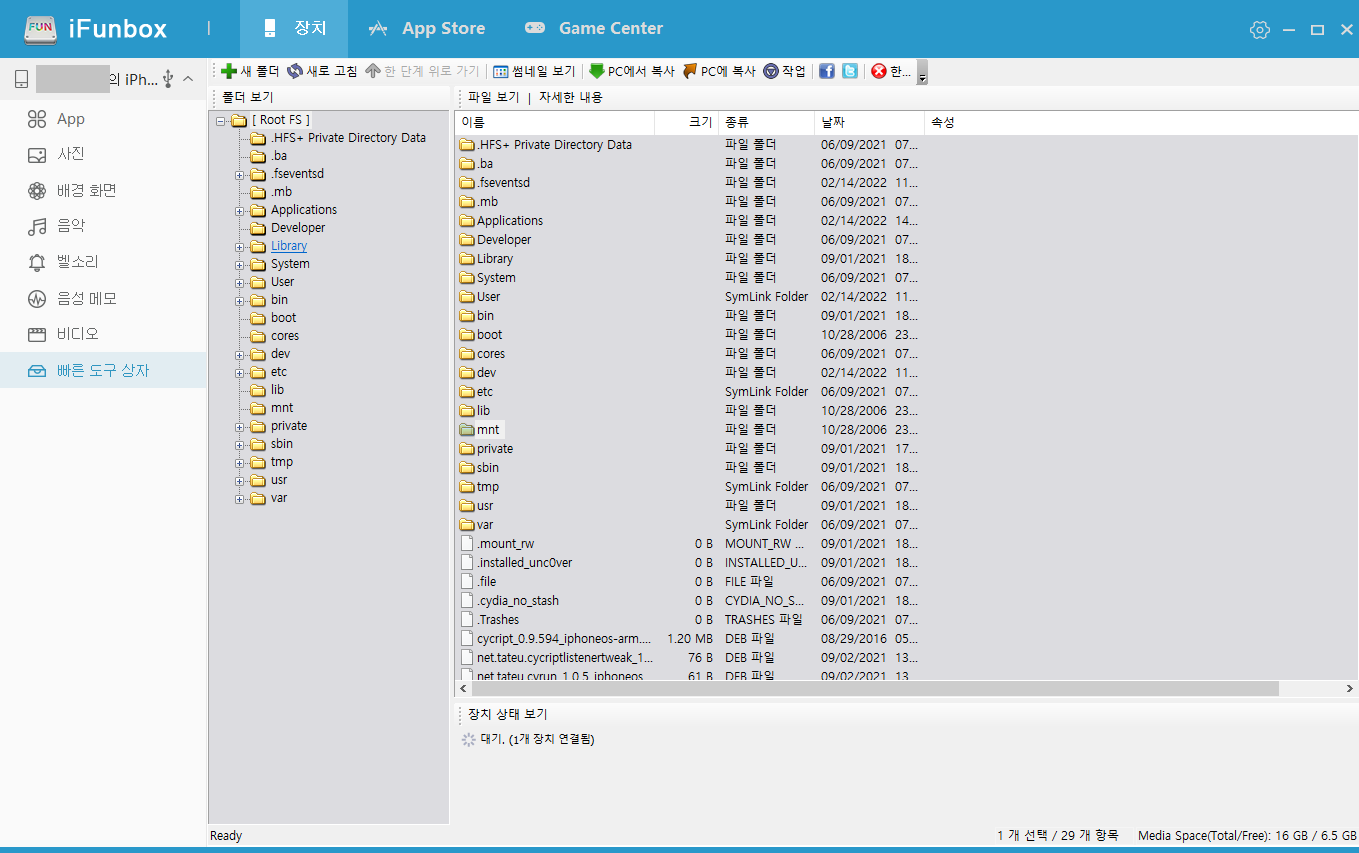Select the Applications folder in file list
This screenshot has height=853, width=1359.
[x=509, y=221]
